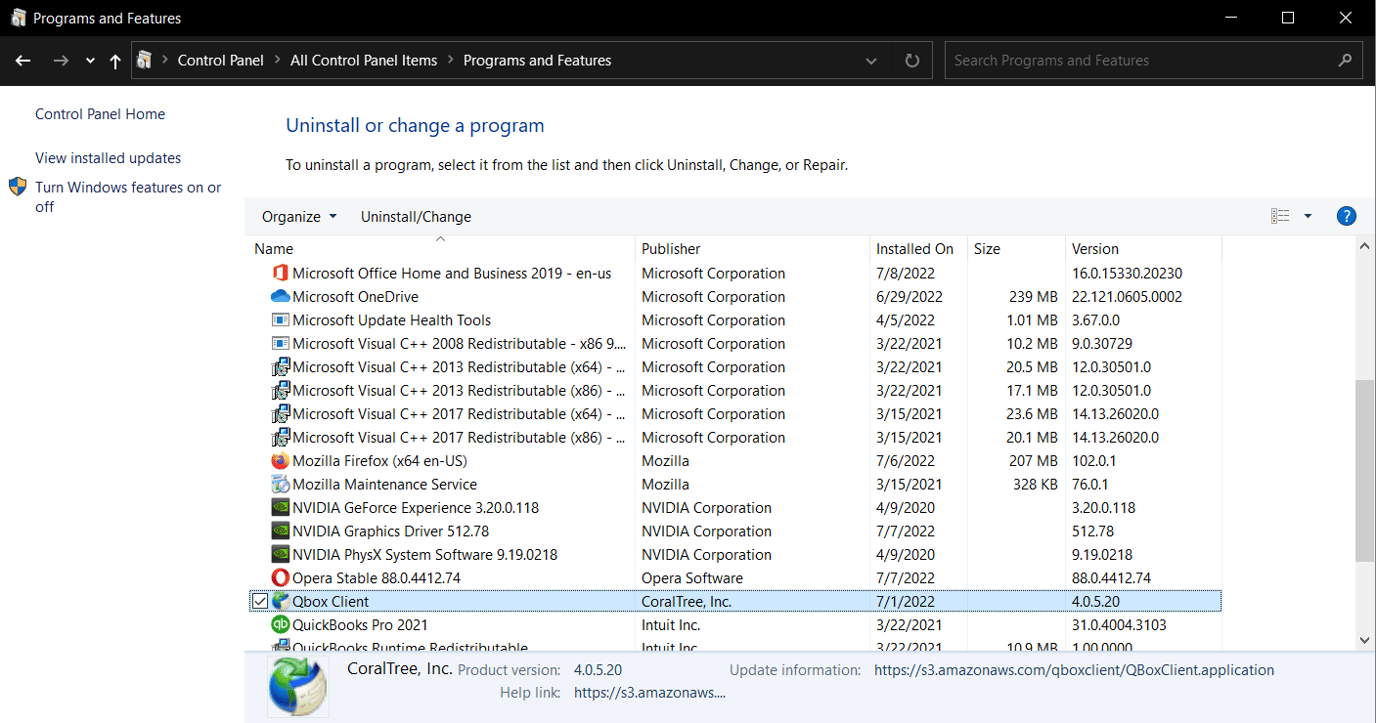Click the Search Programs and Features field

tap(1140, 60)
